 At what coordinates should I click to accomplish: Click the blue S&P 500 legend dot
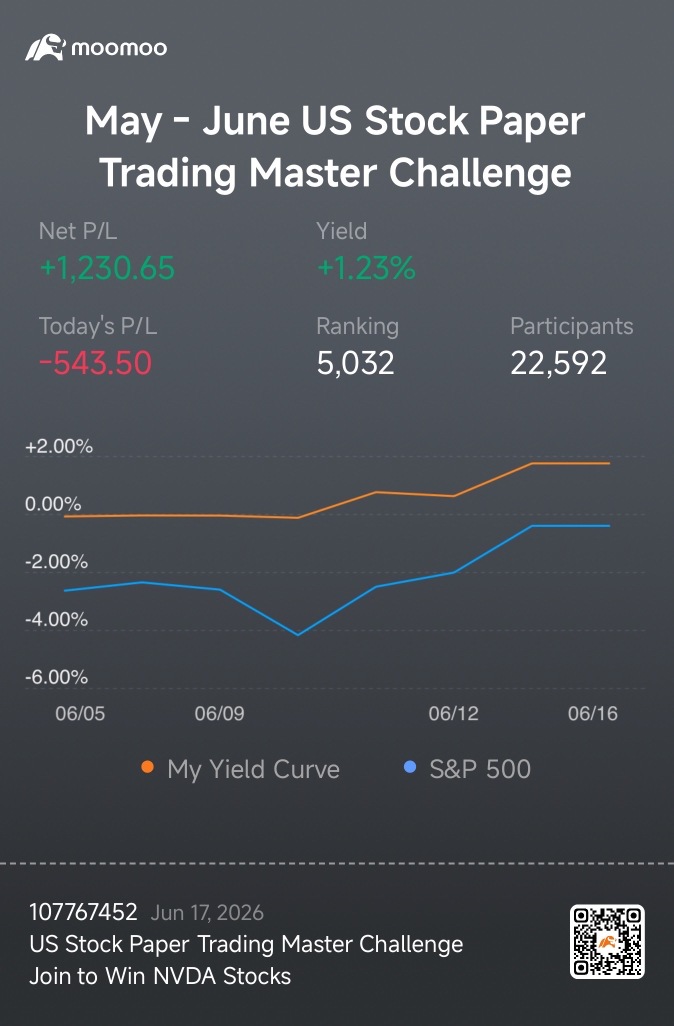[410, 768]
